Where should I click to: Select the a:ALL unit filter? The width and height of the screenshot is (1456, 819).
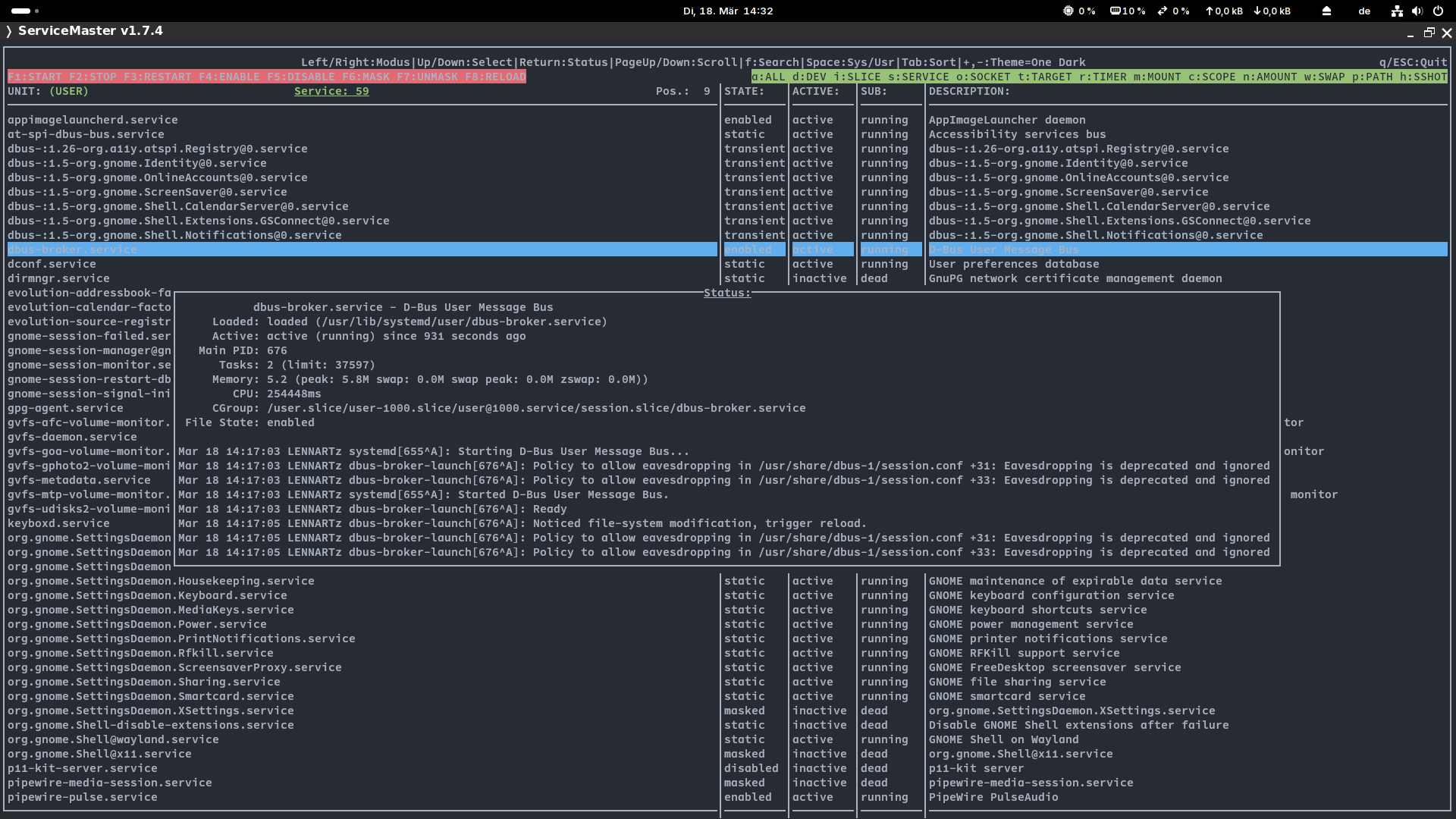(768, 77)
